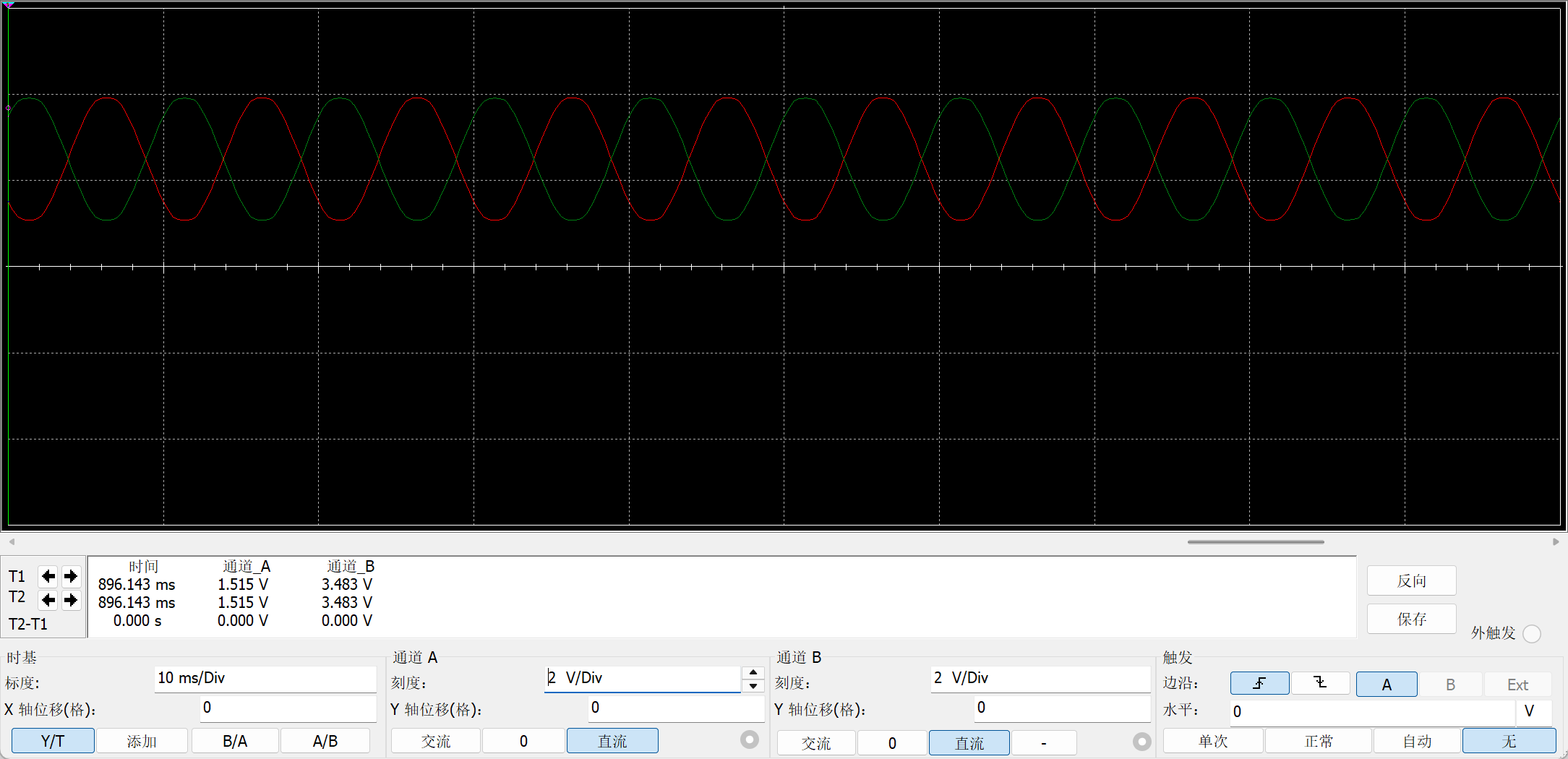Set Channel A coupling to 交流 (AC)
1568x759 pixels.
[x=436, y=741]
